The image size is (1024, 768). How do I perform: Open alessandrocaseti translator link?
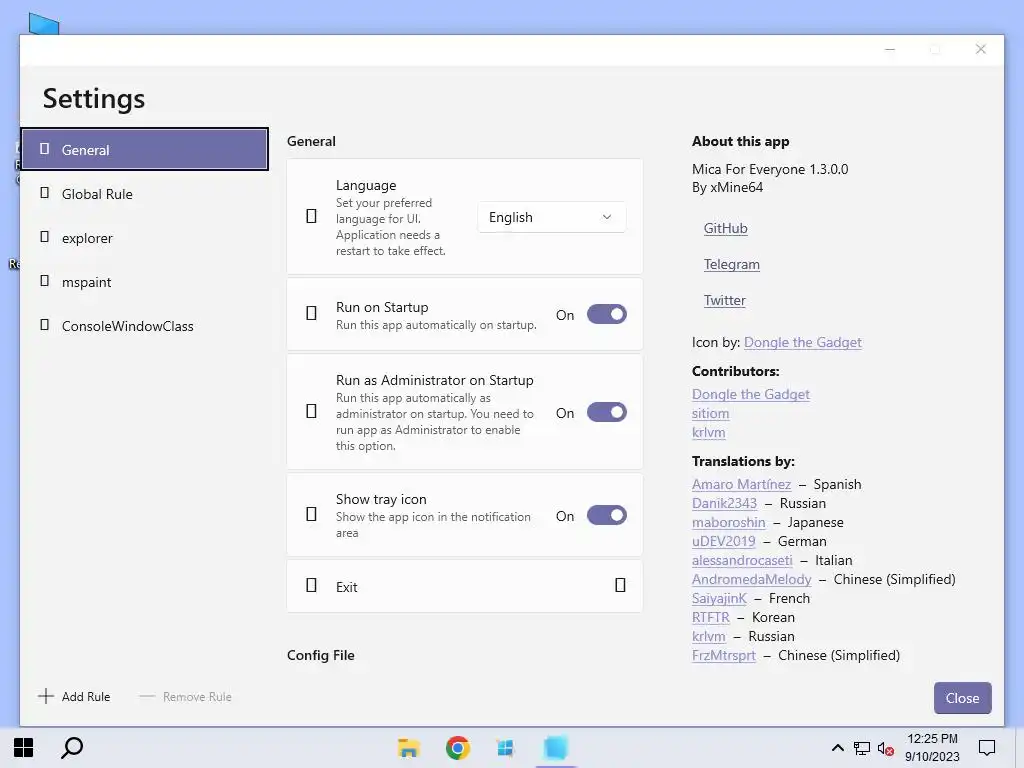[742, 560]
